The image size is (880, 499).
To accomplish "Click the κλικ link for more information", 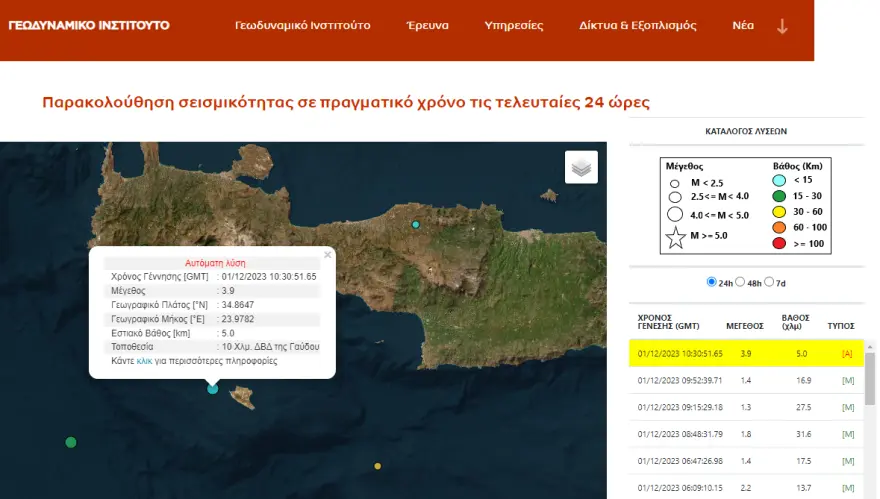I will [x=144, y=361].
